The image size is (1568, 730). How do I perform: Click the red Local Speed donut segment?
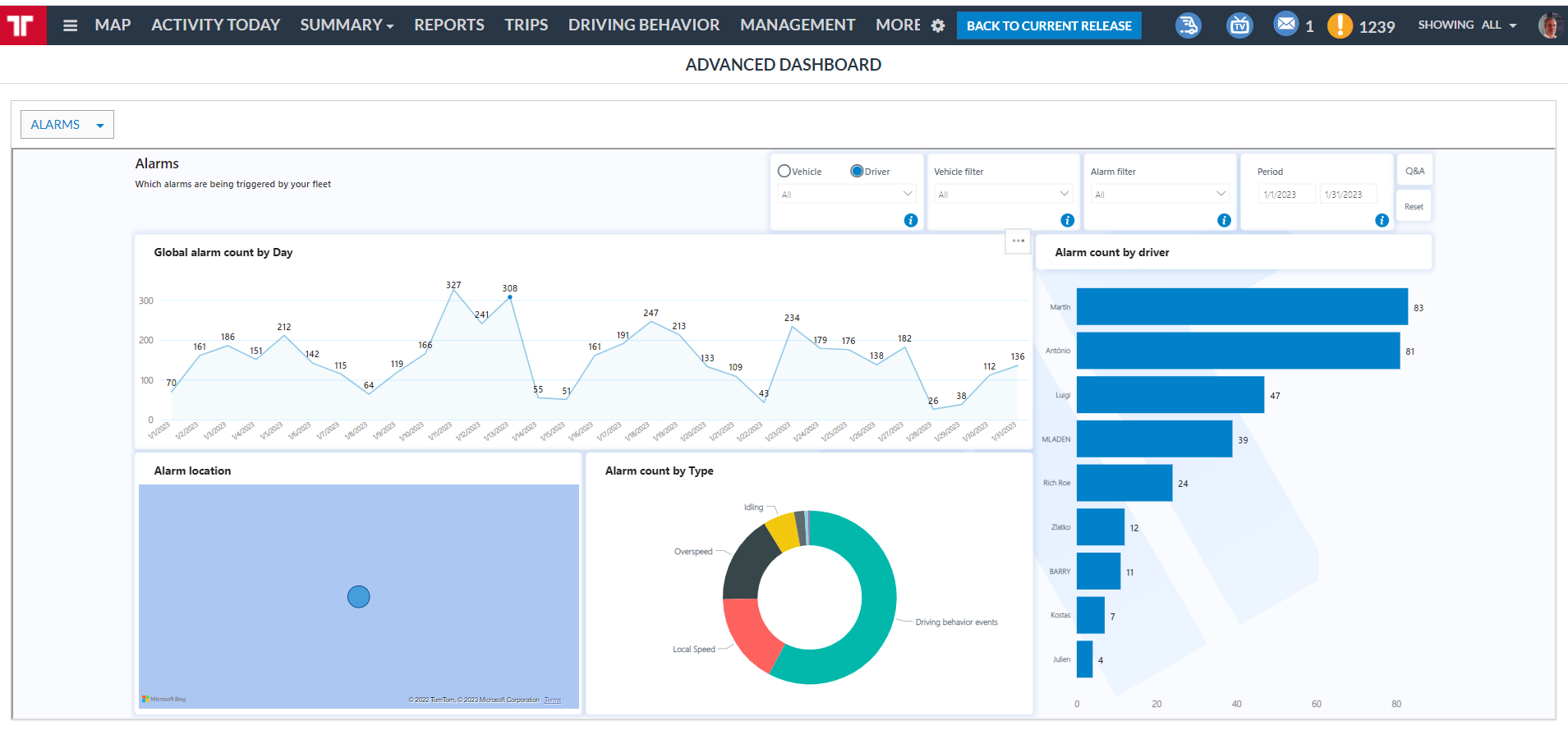click(x=748, y=633)
